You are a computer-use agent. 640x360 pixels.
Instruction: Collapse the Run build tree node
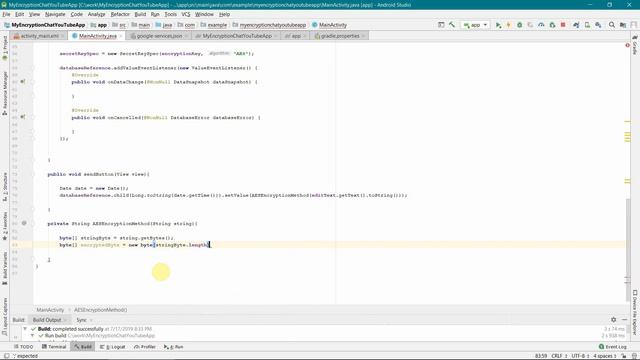(x=32, y=336)
